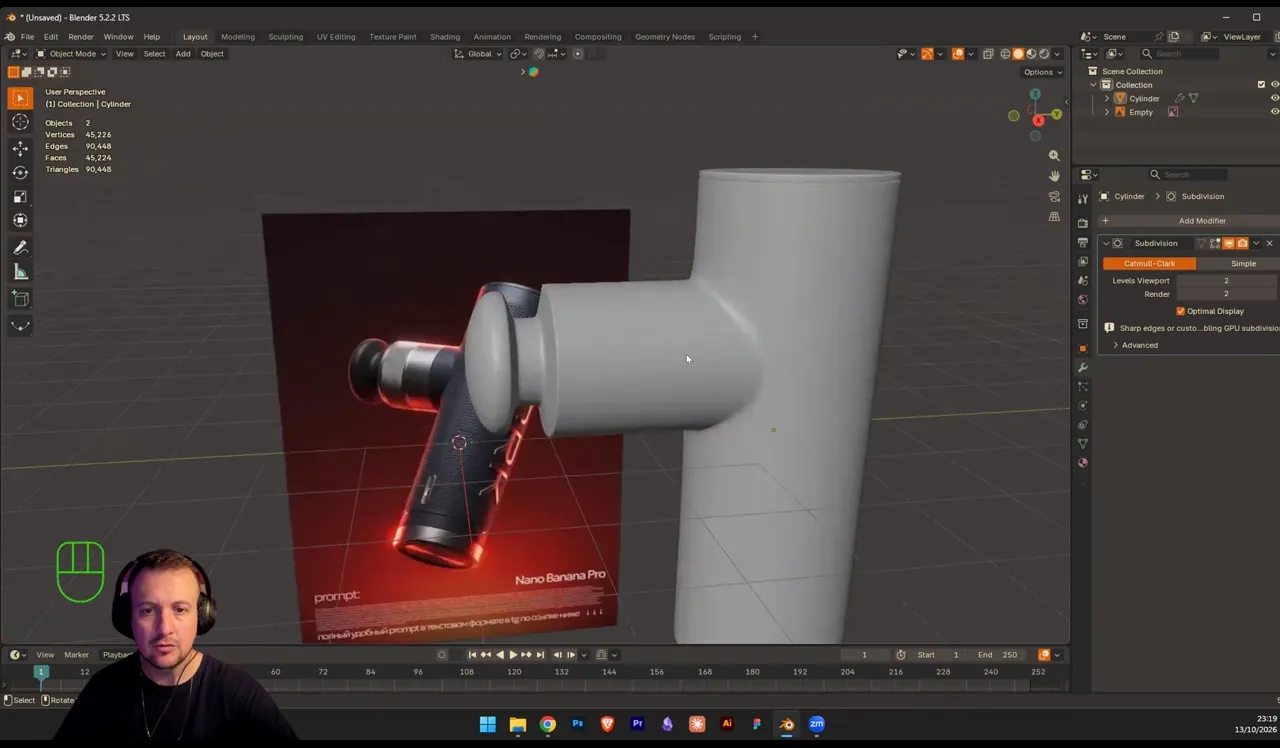Open the Output properties tab icon
The height and width of the screenshot is (748, 1280).
1083,243
